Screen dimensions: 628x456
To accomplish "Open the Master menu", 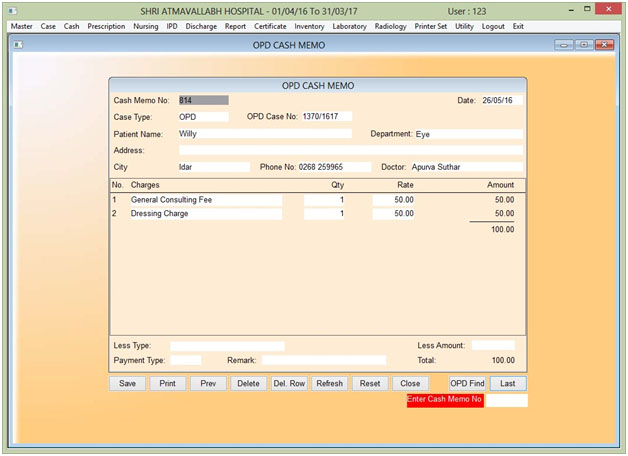I will coord(21,26).
